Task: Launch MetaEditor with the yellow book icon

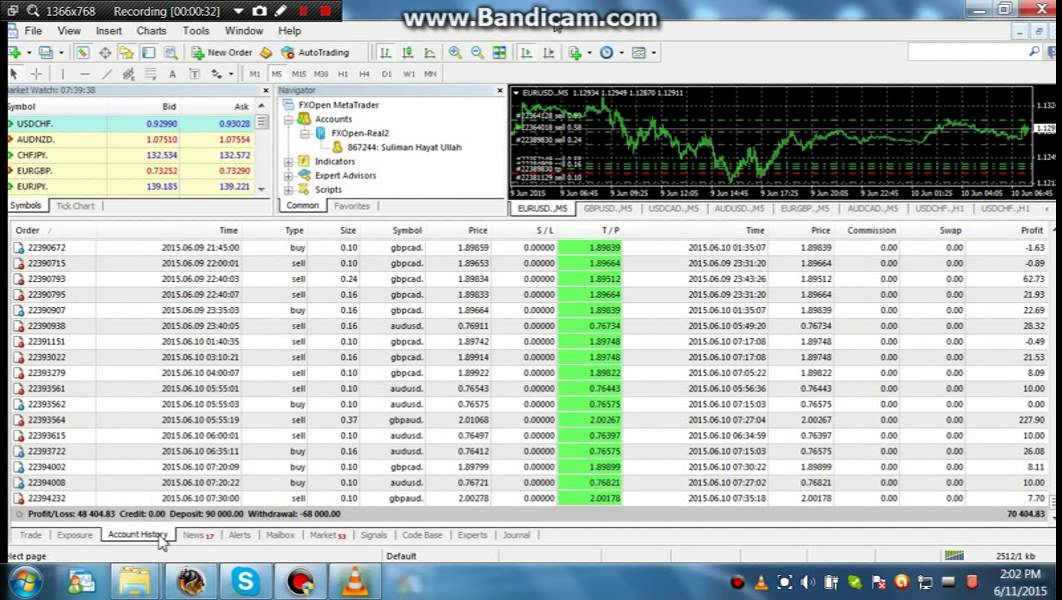Action: [x=266, y=52]
